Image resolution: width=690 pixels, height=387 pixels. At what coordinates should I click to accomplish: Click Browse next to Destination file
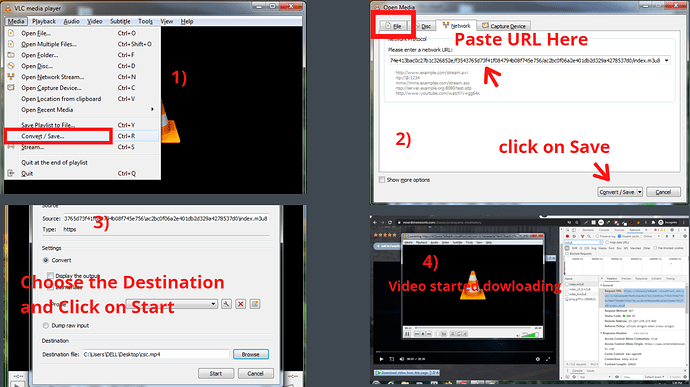pos(250,354)
